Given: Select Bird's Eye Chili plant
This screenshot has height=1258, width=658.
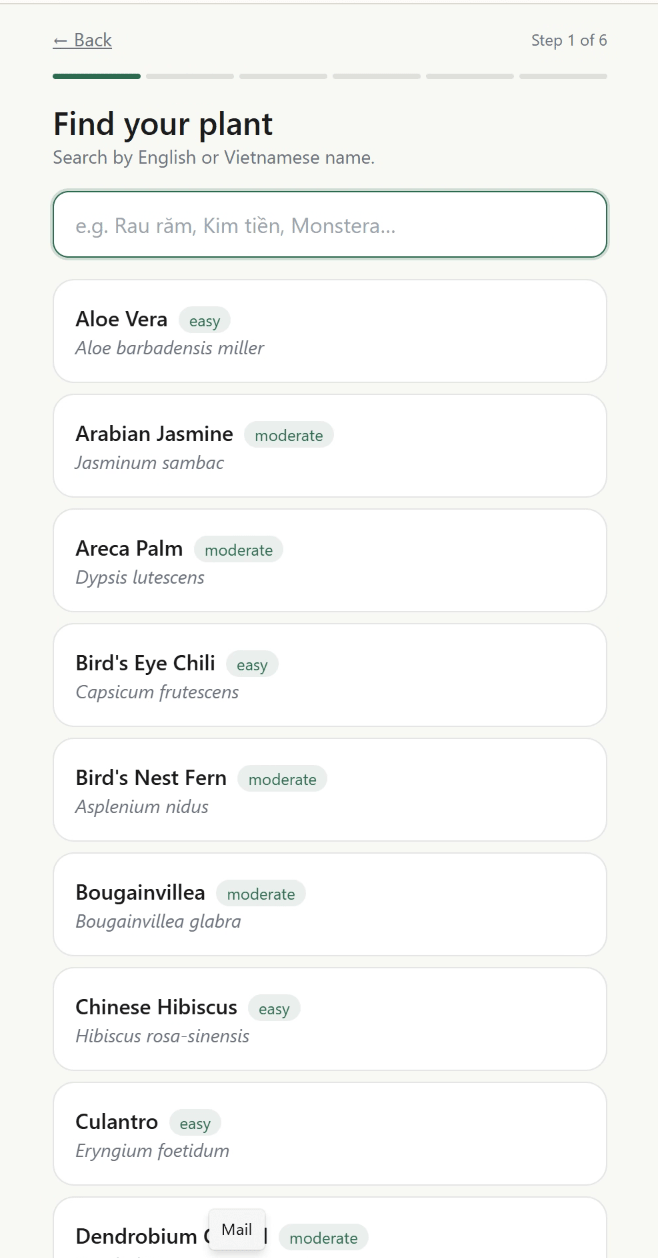Looking at the screenshot, I should pos(330,675).
